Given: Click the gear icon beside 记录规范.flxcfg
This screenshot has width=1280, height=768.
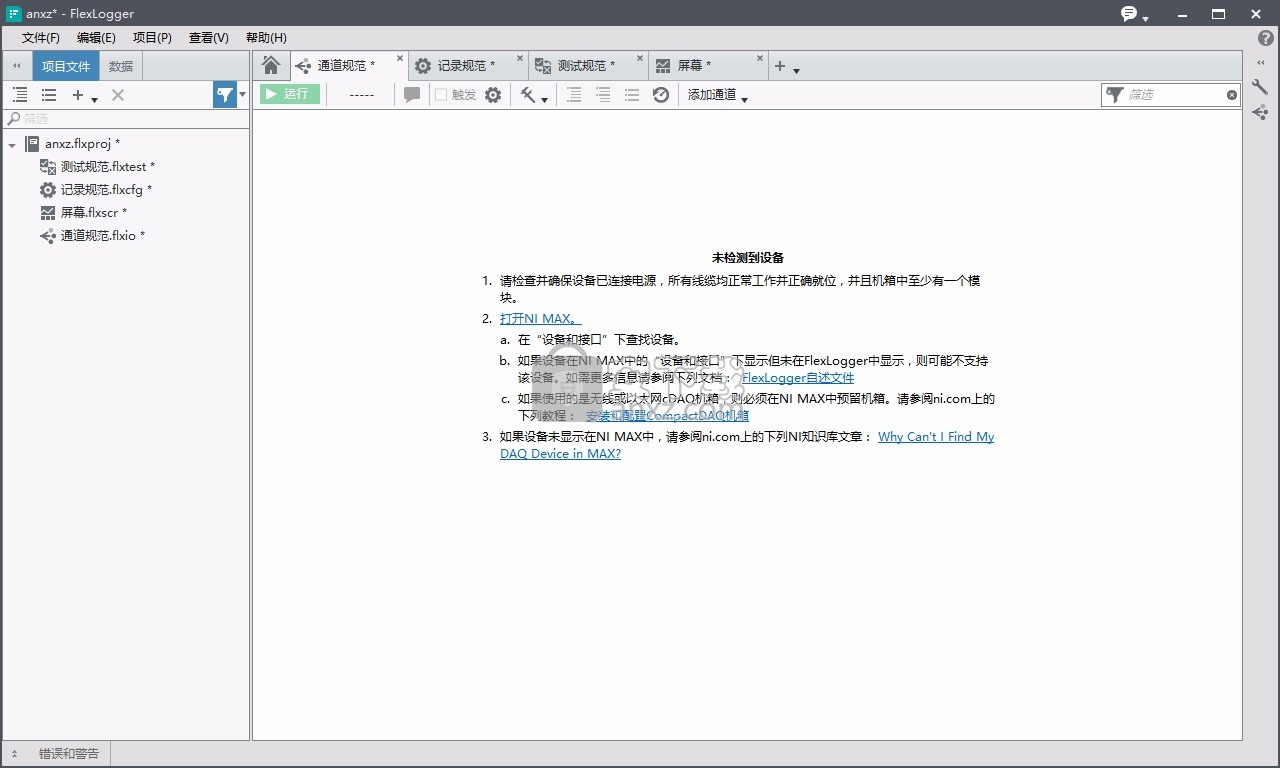Looking at the screenshot, I should pos(48,190).
